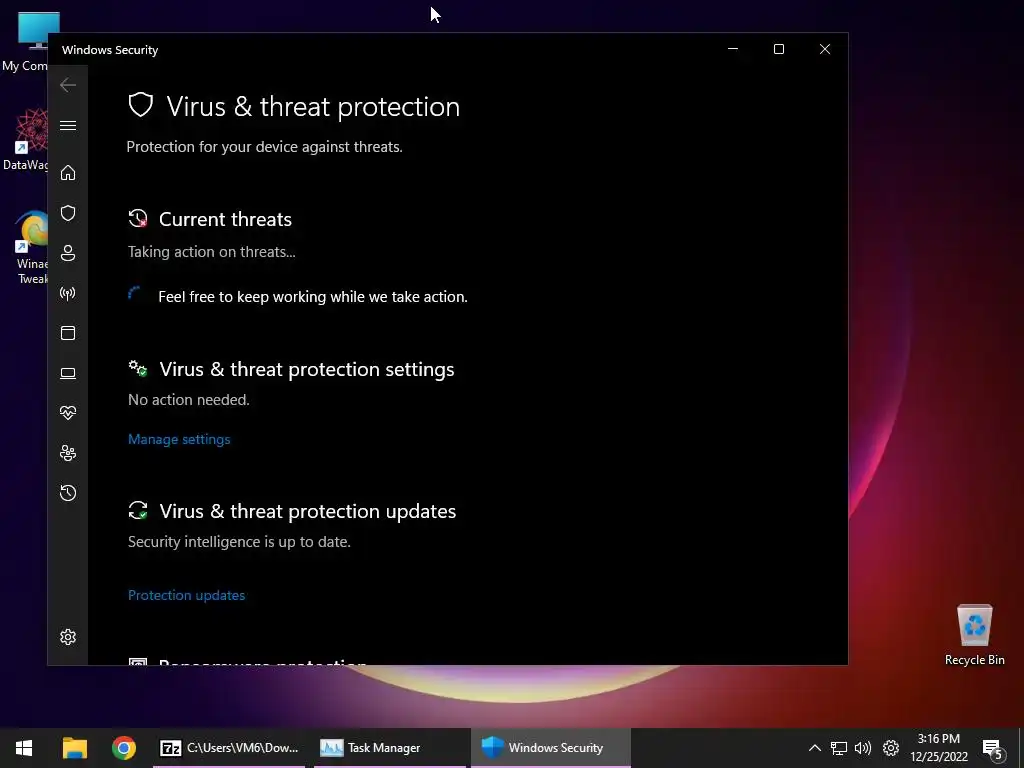Open the Windows Start button
The image size is (1024, 768).
click(24, 748)
